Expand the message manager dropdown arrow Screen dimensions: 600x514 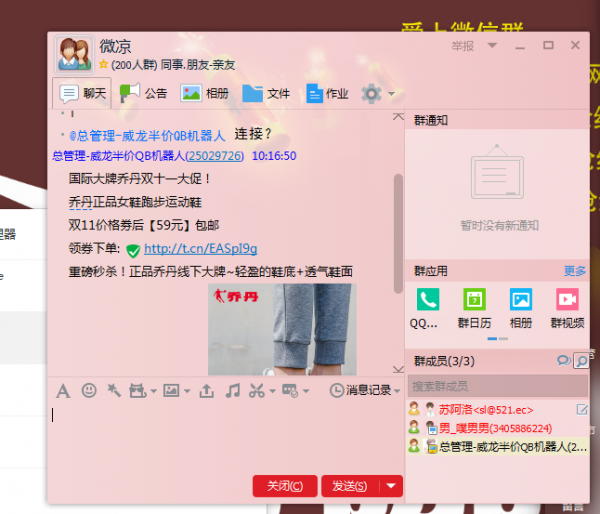pos(306,391)
